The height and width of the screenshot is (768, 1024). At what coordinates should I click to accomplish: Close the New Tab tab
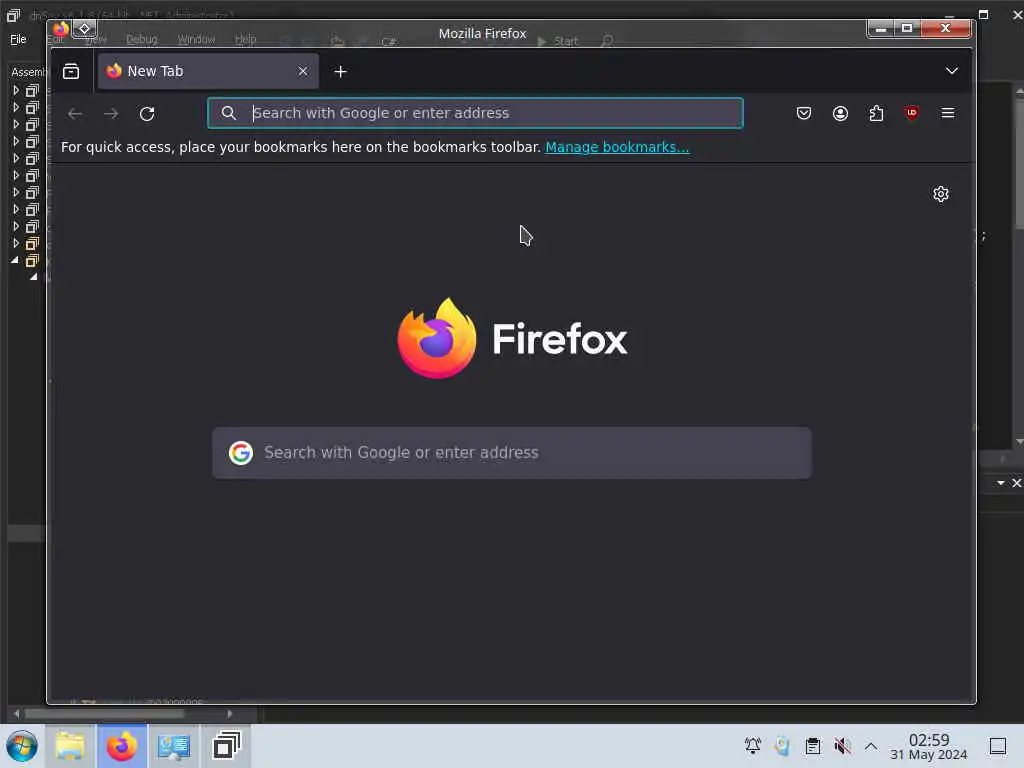click(302, 71)
